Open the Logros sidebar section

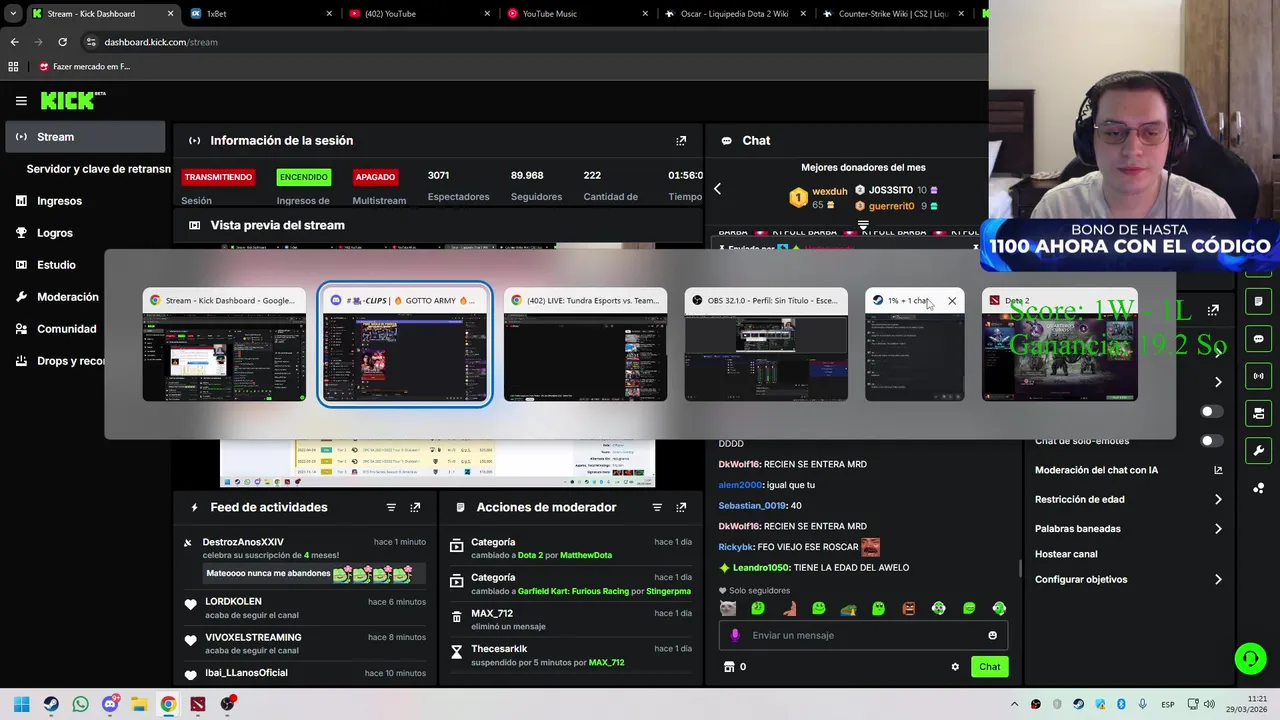coord(55,233)
